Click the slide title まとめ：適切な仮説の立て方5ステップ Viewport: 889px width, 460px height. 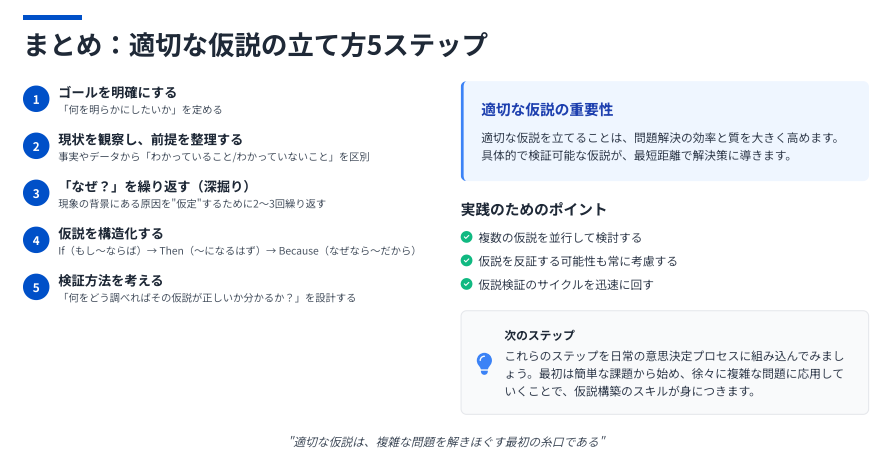click(x=255, y=44)
